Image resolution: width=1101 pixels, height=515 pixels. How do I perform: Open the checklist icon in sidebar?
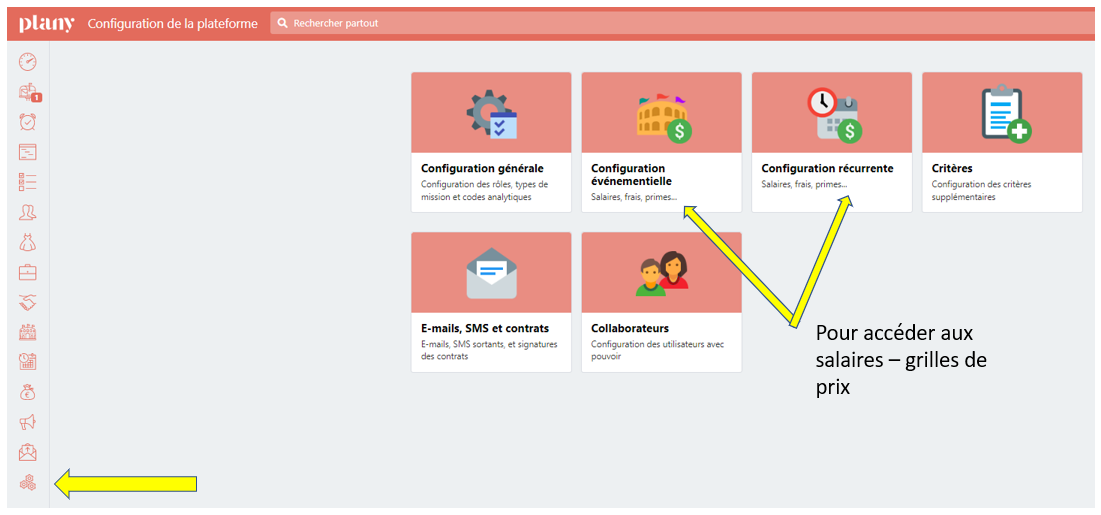pos(28,182)
